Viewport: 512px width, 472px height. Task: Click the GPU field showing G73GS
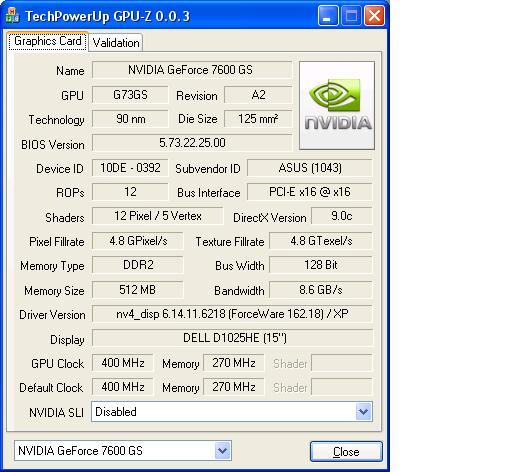click(x=130, y=95)
